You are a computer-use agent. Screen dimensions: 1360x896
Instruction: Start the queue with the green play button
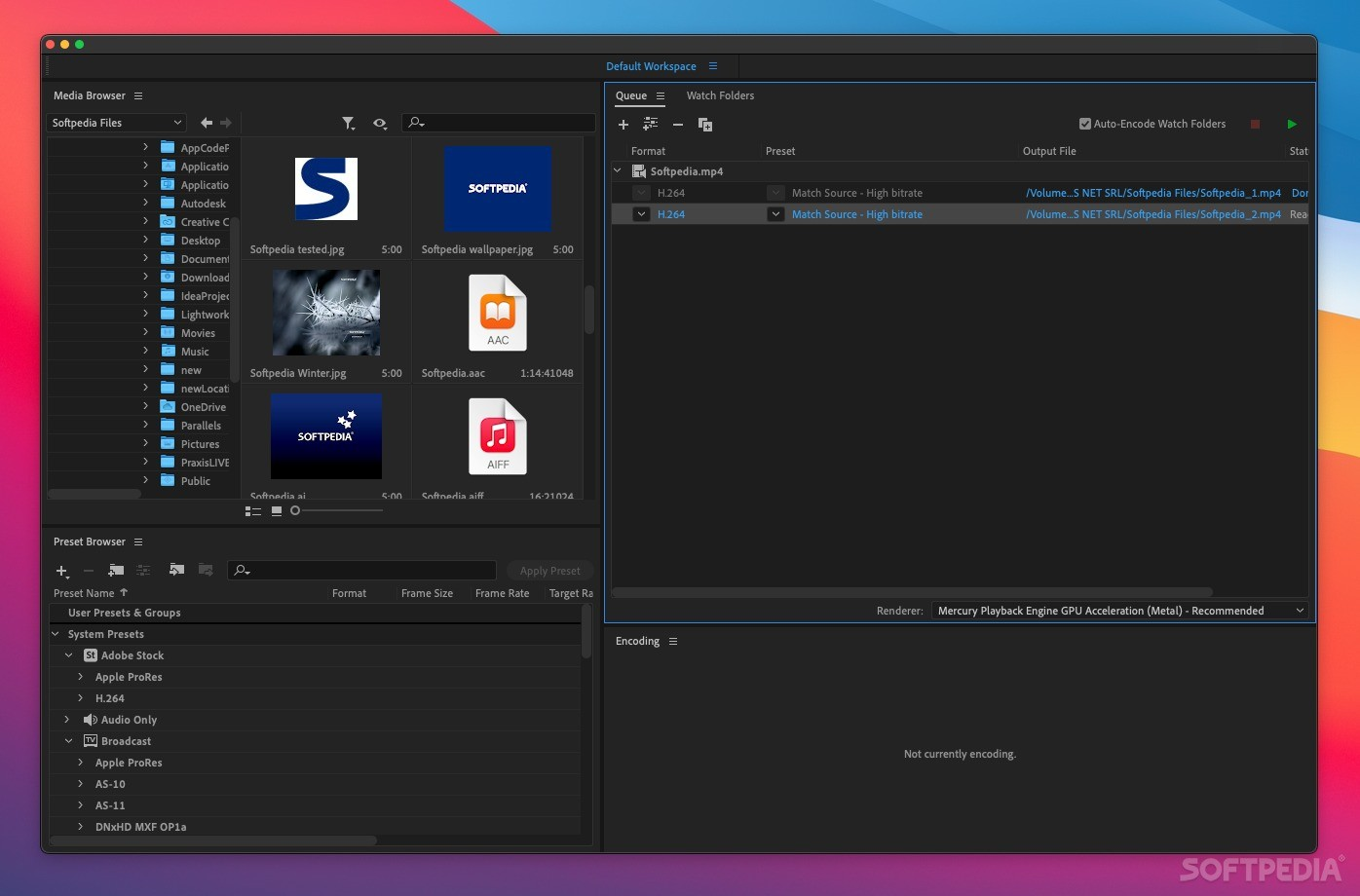(1292, 125)
